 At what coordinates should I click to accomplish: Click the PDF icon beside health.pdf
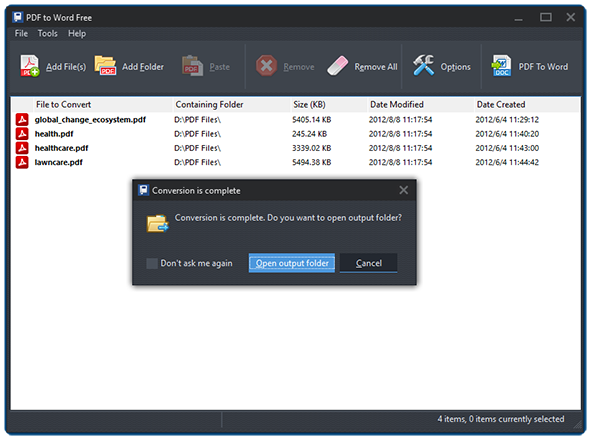pos(22,134)
